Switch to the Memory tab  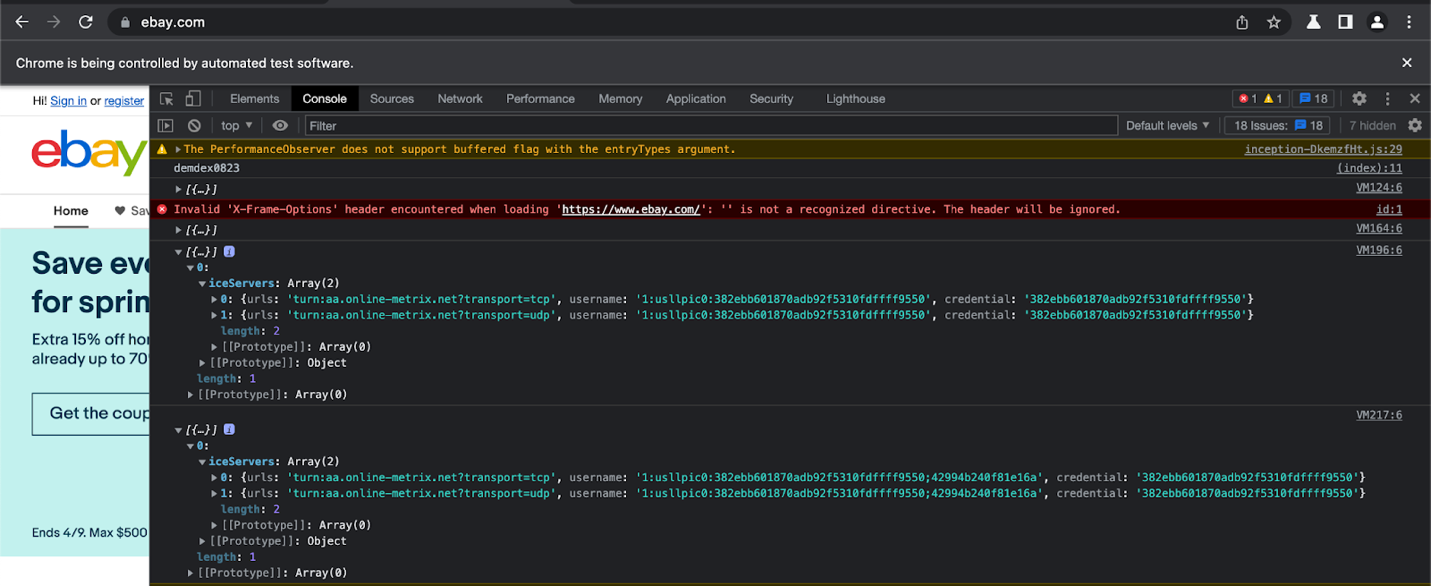620,99
